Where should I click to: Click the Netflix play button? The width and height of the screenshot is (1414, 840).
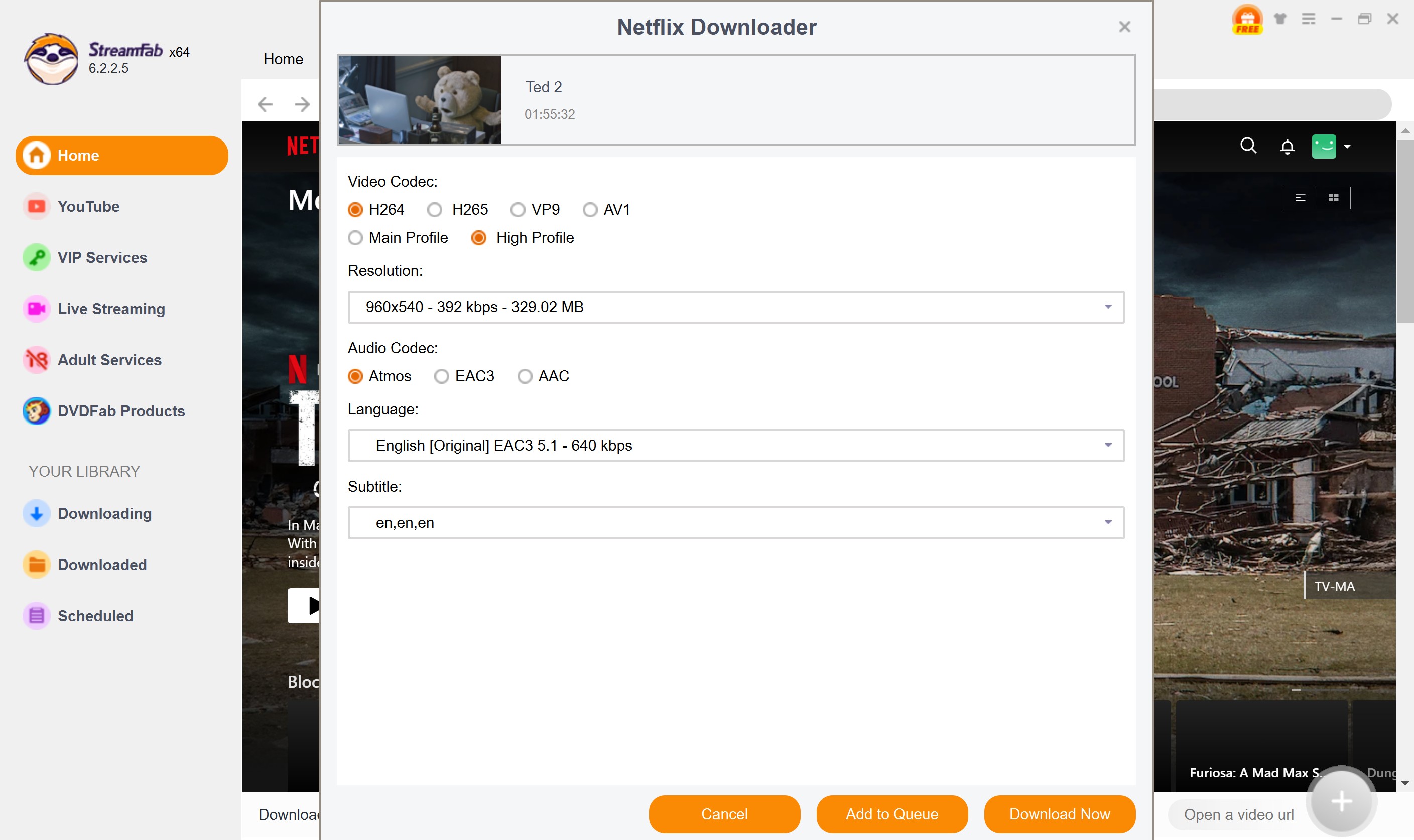point(303,606)
